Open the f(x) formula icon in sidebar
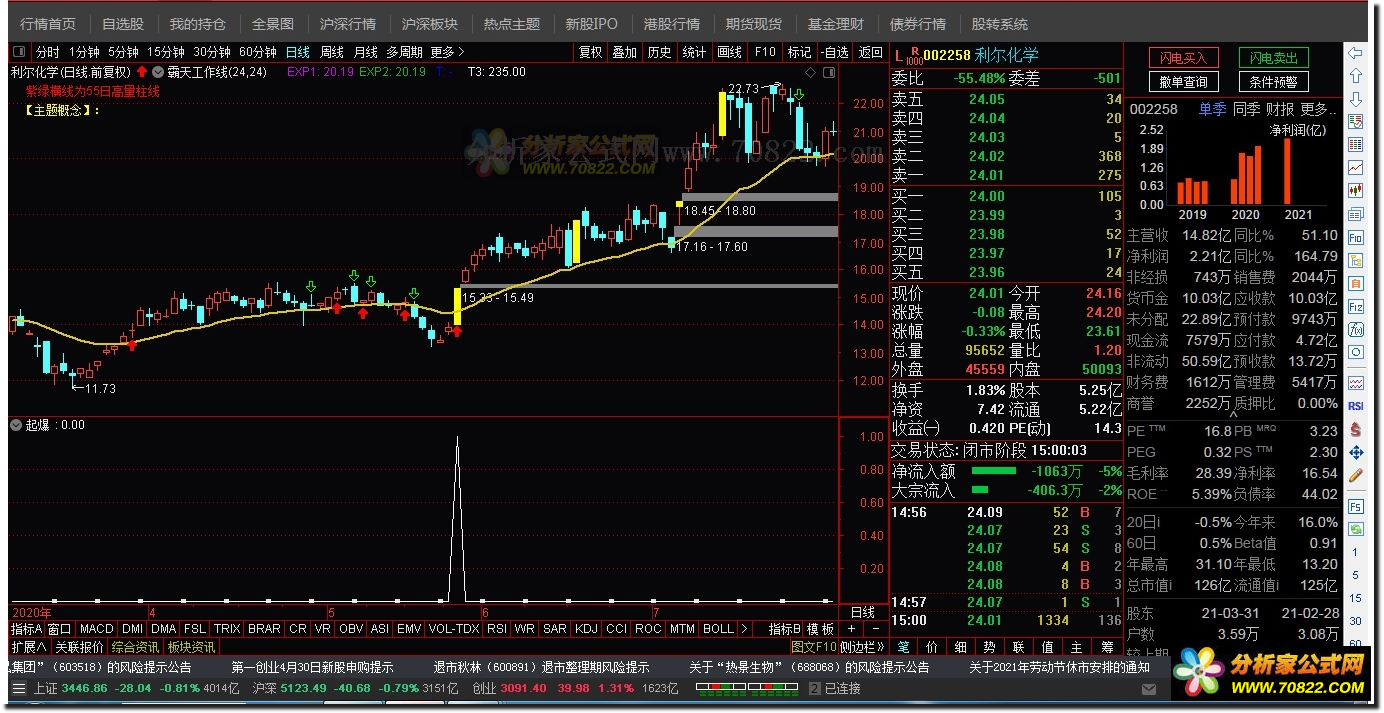The width and height of the screenshot is (1384, 713). click(1356, 329)
